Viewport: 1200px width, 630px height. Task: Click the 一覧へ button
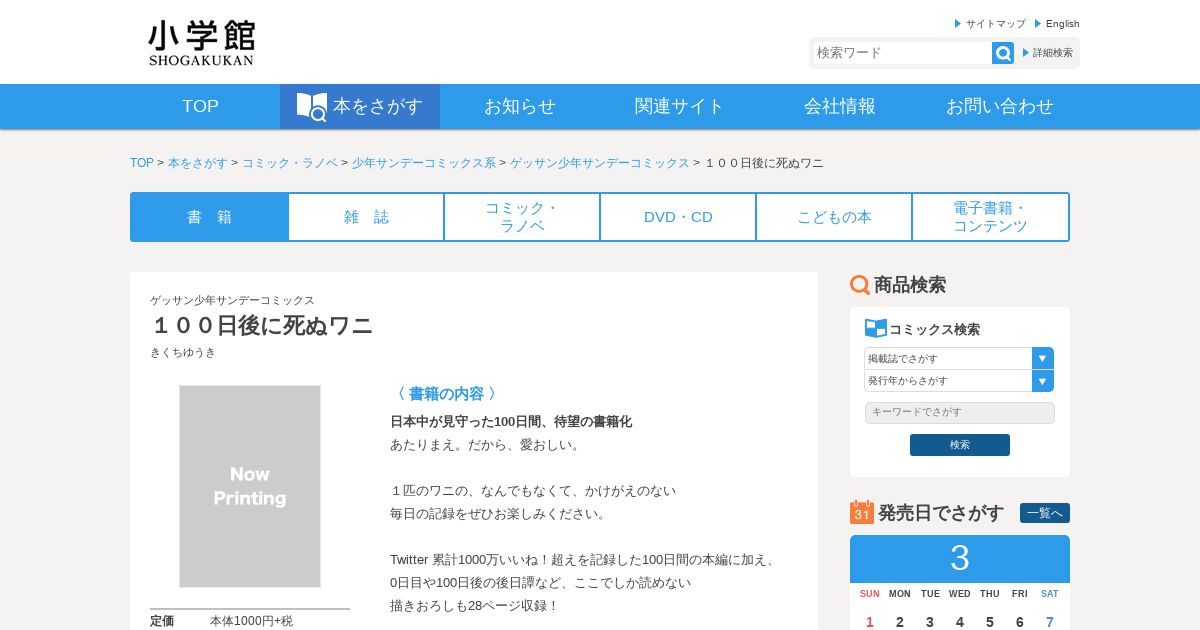pos(1045,513)
